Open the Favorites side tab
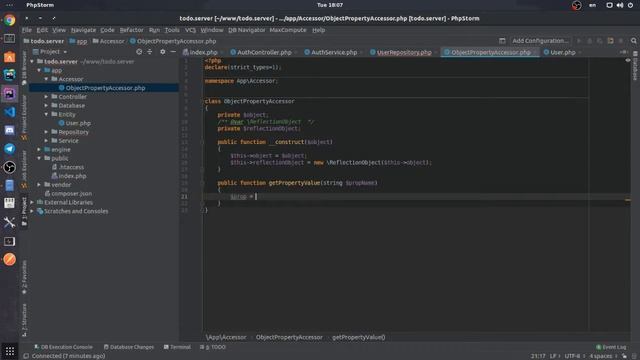Screen dimensions: 640x360 24,277
